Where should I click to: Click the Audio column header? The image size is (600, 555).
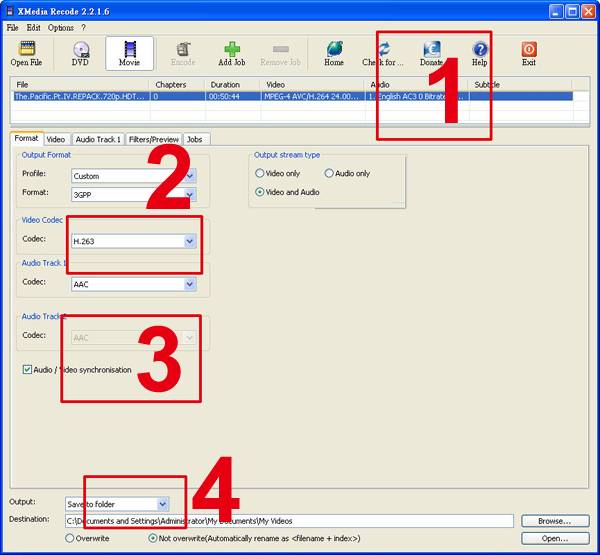coord(416,85)
